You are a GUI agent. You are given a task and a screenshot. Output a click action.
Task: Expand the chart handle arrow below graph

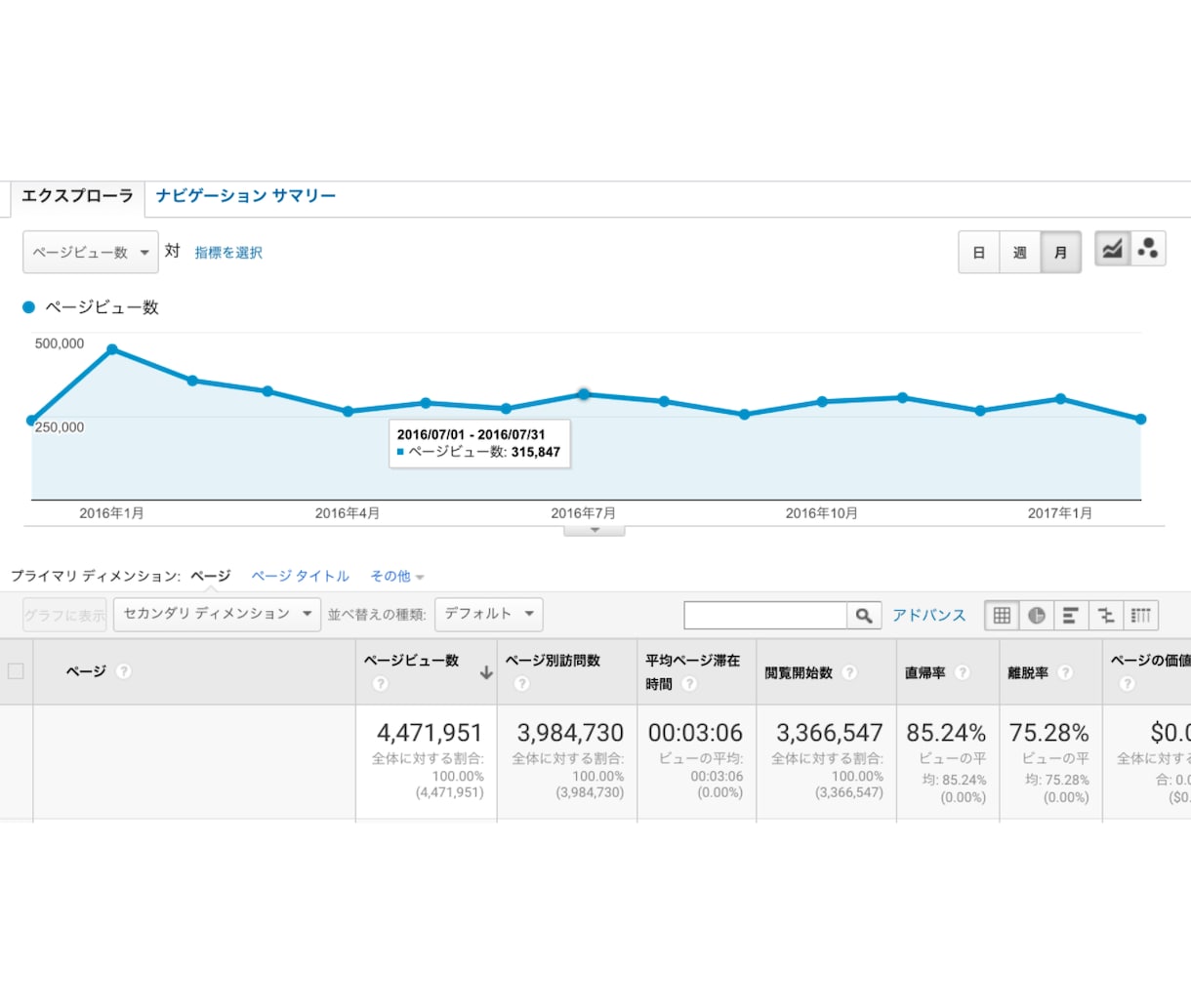(594, 530)
